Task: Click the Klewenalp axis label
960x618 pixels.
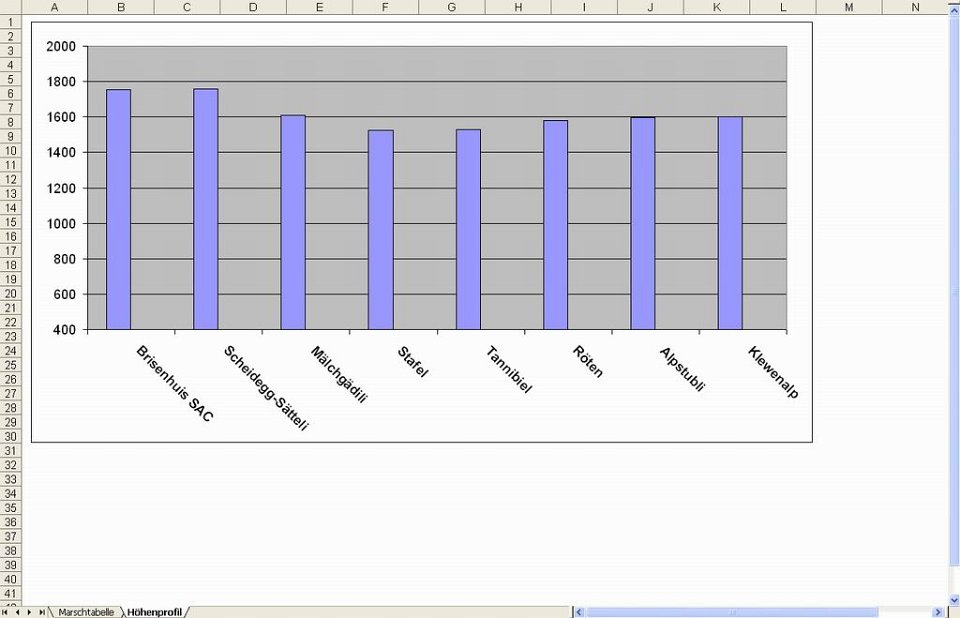Action: tap(773, 372)
